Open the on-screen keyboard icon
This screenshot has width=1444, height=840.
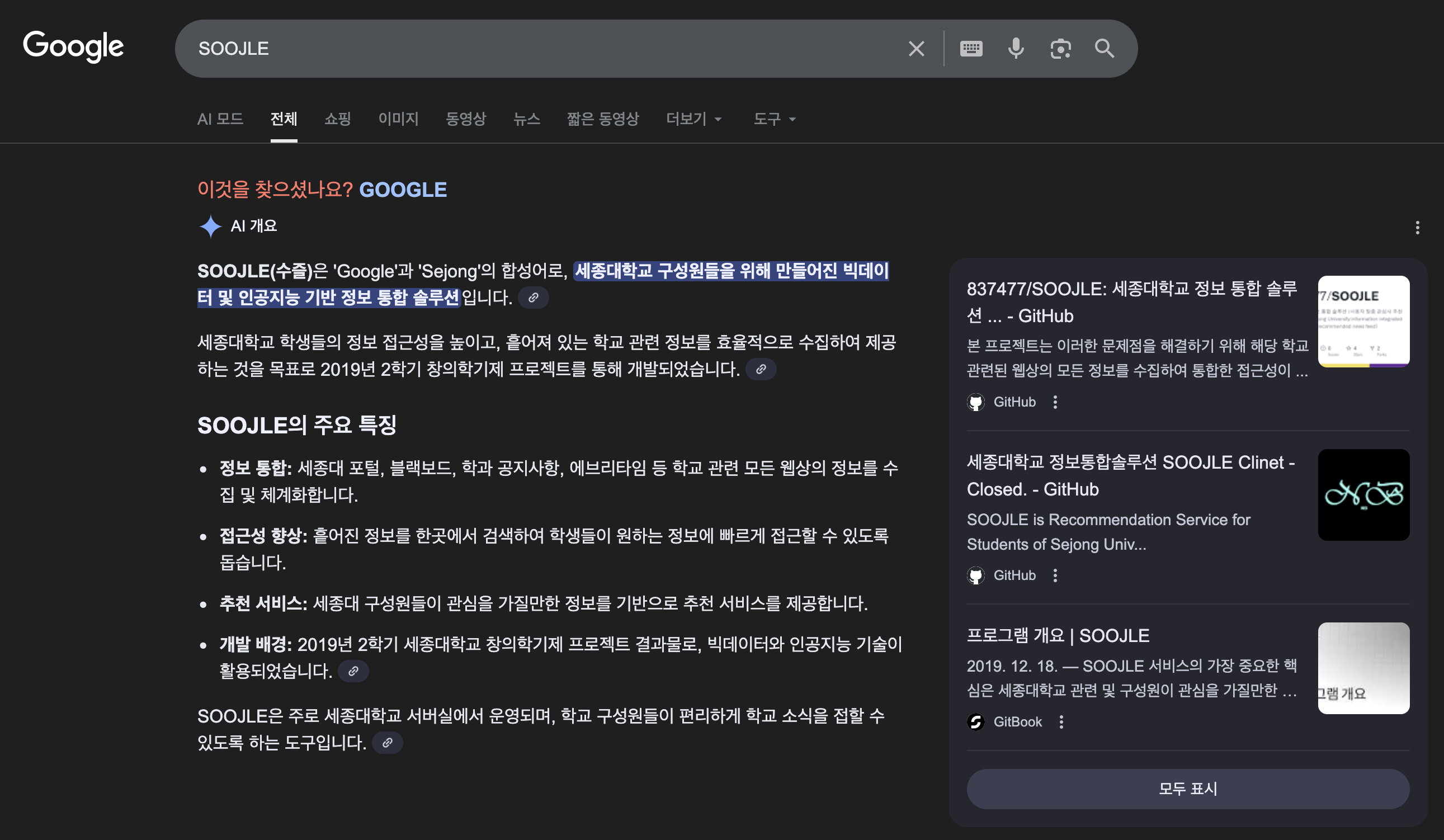click(x=972, y=48)
